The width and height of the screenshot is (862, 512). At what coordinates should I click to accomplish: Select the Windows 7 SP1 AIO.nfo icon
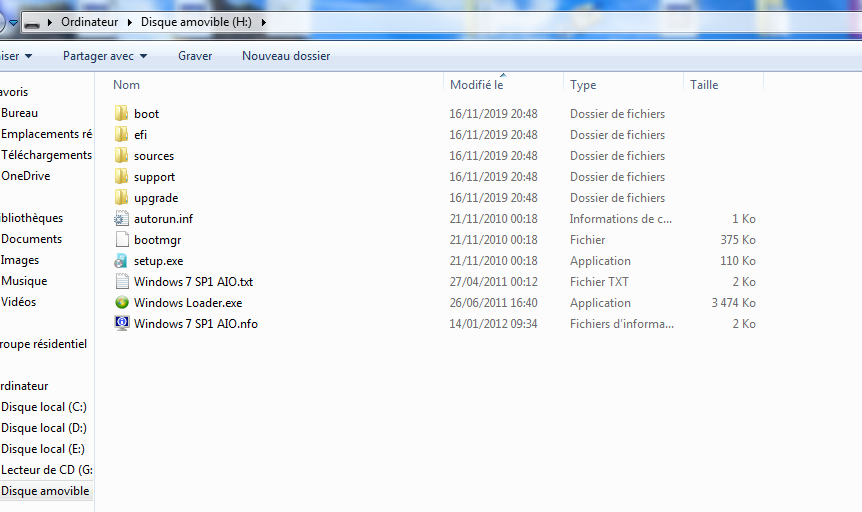[x=122, y=324]
